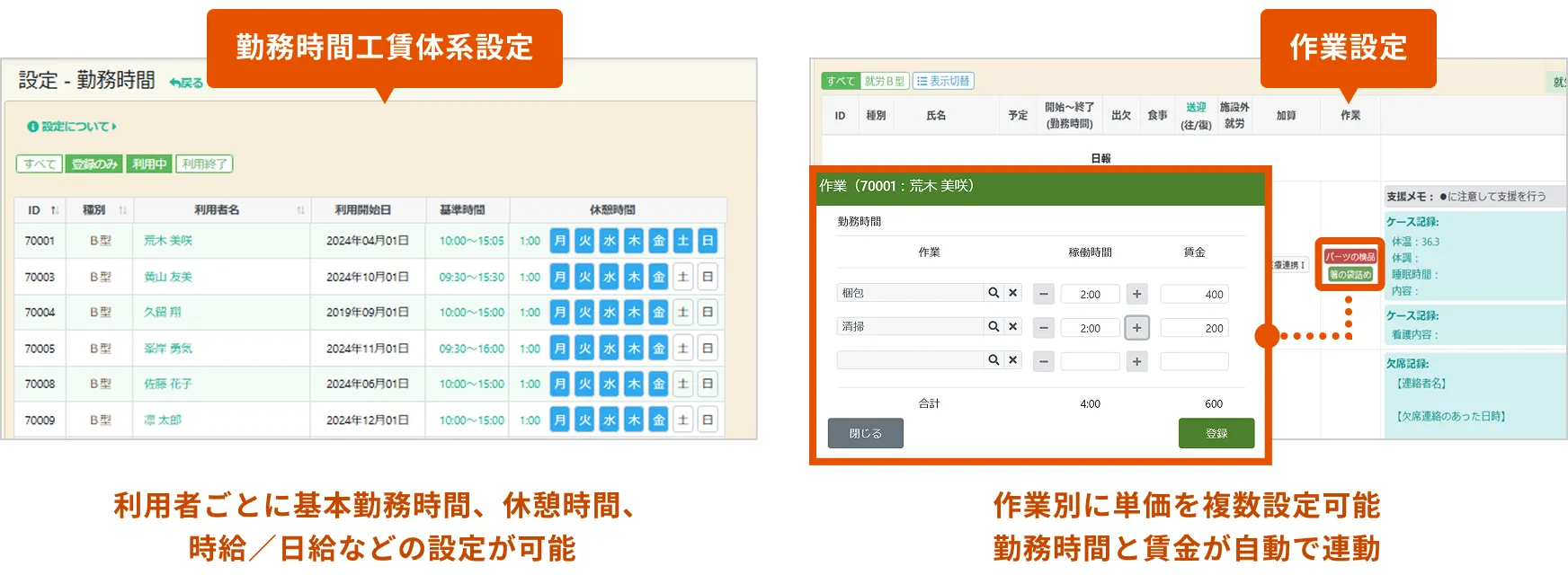Viewport: 1568px width, 575px height.
Task: Toggle 火 for row 70003
Action: pos(584,277)
